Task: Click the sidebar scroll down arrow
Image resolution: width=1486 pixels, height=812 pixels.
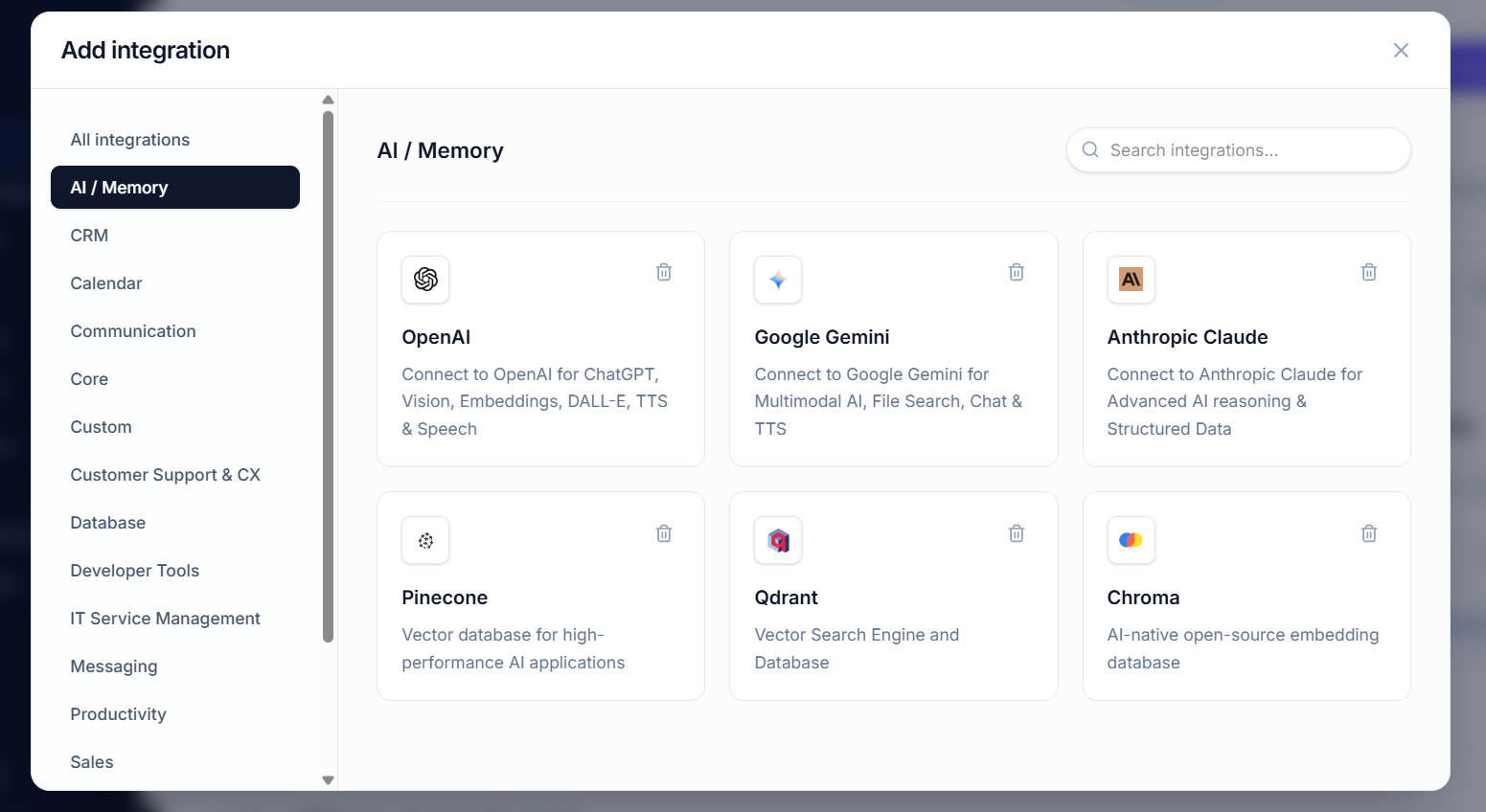Action: coord(328,780)
